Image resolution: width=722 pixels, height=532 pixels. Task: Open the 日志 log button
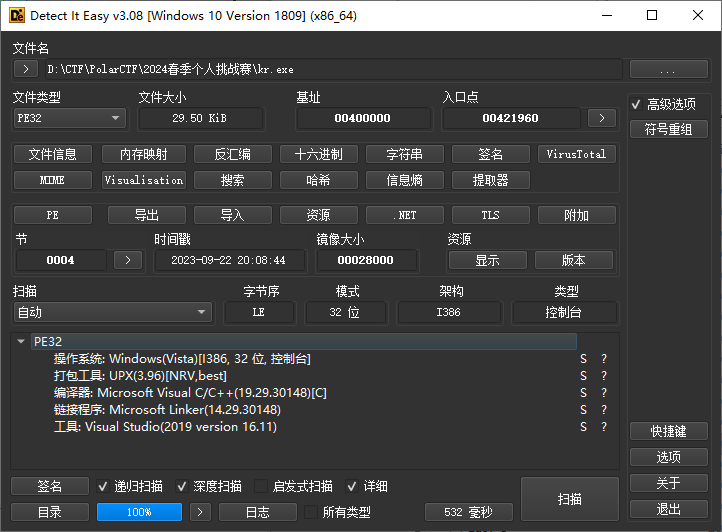[x=258, y=512]
